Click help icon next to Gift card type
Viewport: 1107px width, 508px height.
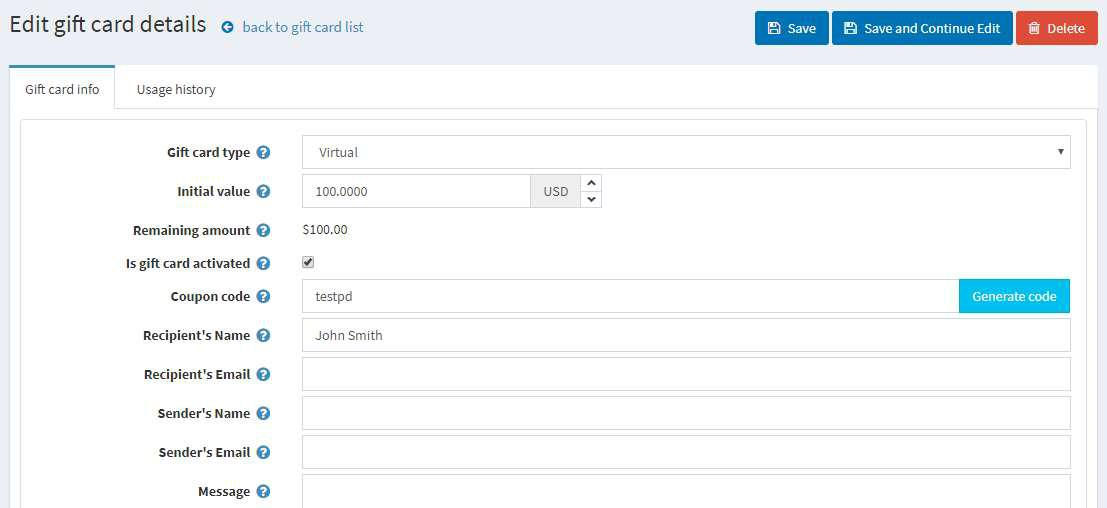[263, 152]
